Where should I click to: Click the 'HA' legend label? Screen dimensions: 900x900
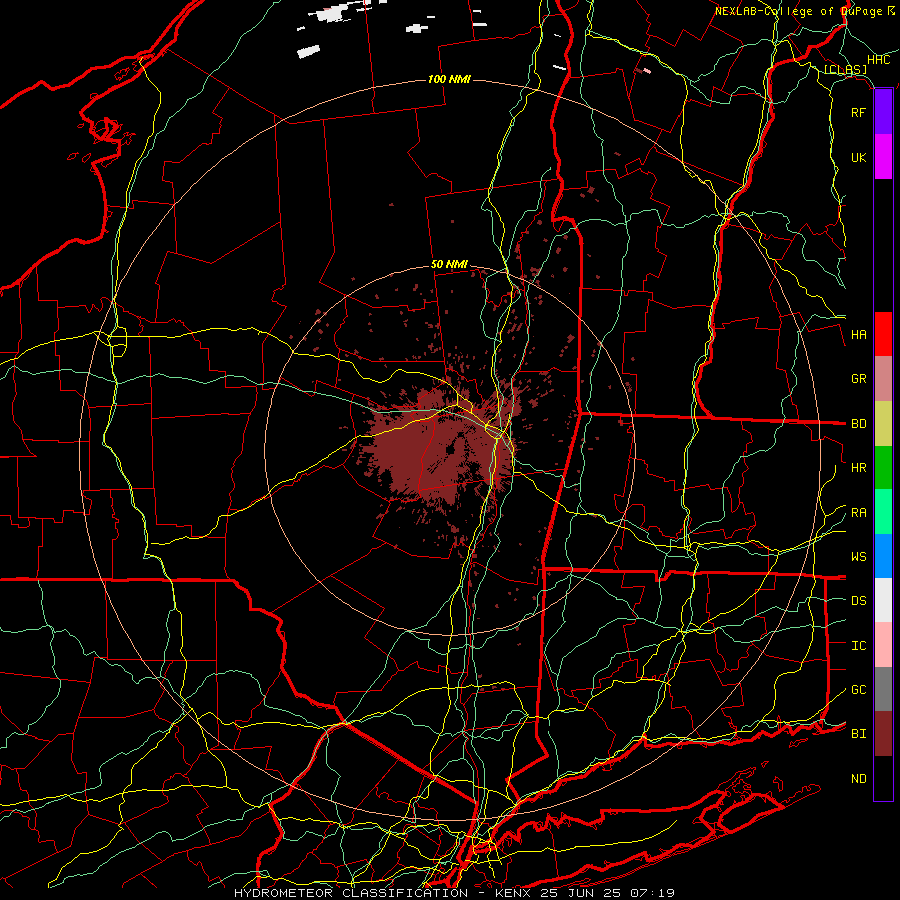858,334
